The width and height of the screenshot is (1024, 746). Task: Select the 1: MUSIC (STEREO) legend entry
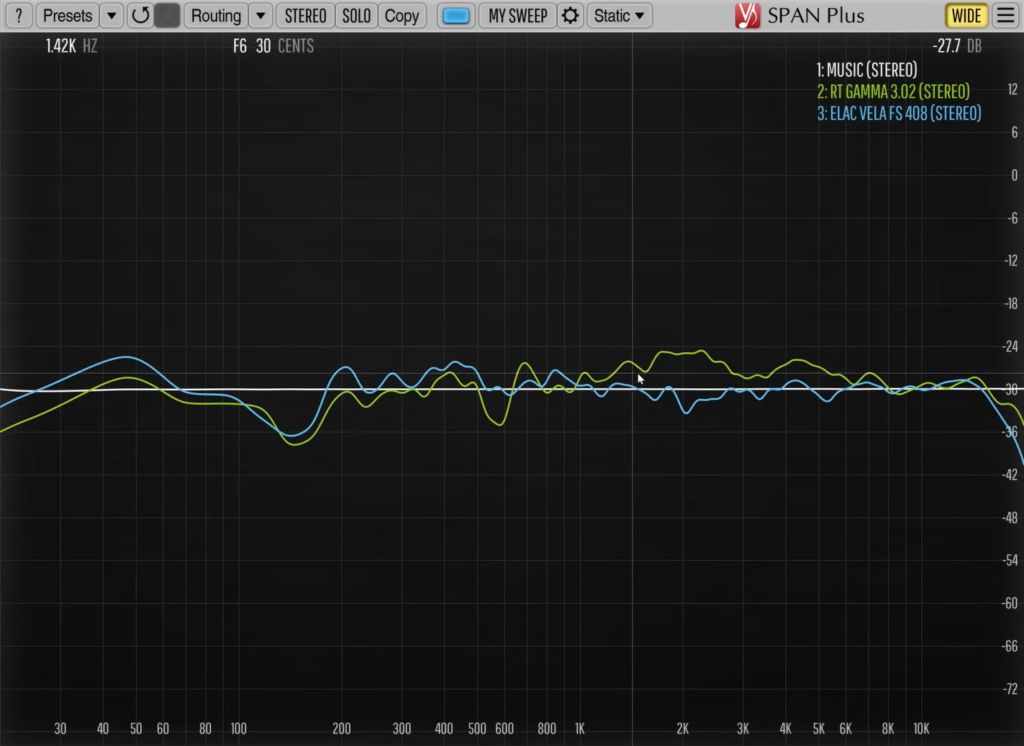[x=867, y=70]
